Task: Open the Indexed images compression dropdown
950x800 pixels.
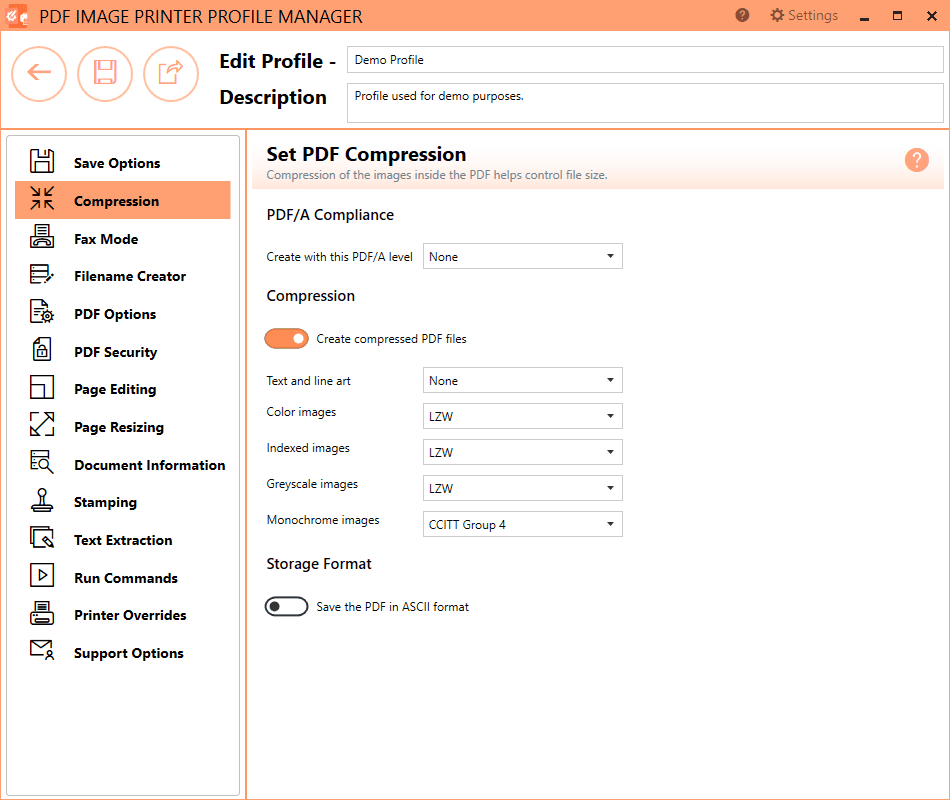Action: click(522, 452)
